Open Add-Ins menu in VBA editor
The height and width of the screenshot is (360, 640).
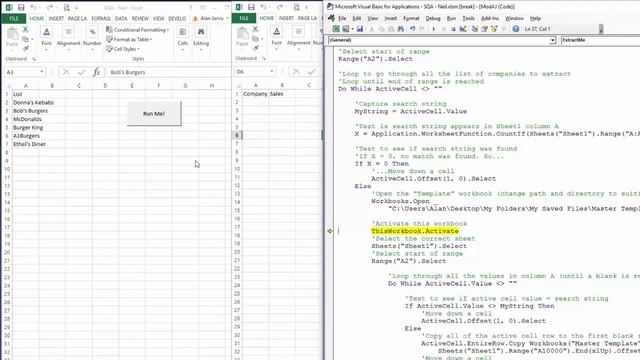pos(490,18)
